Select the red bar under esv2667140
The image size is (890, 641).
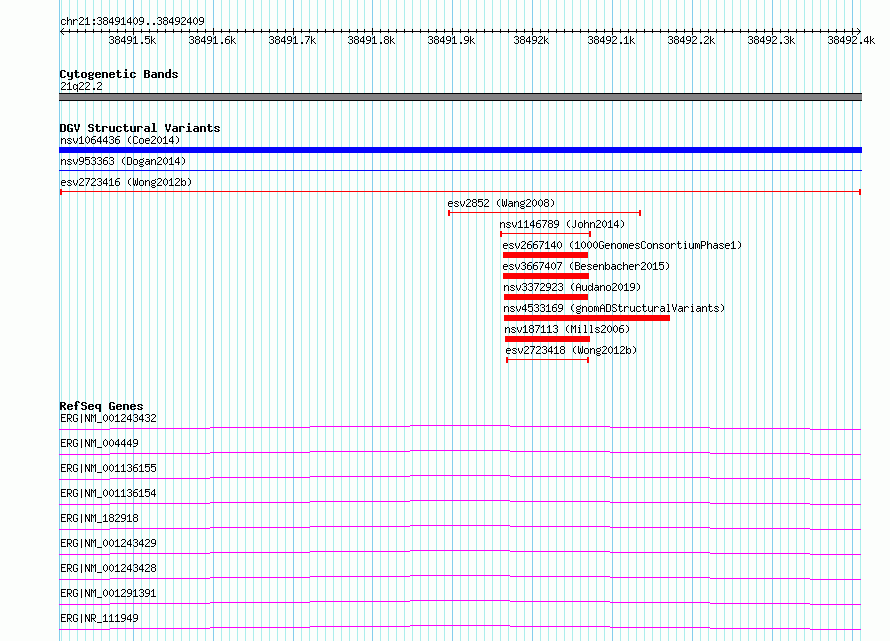(x=545, y=255)
